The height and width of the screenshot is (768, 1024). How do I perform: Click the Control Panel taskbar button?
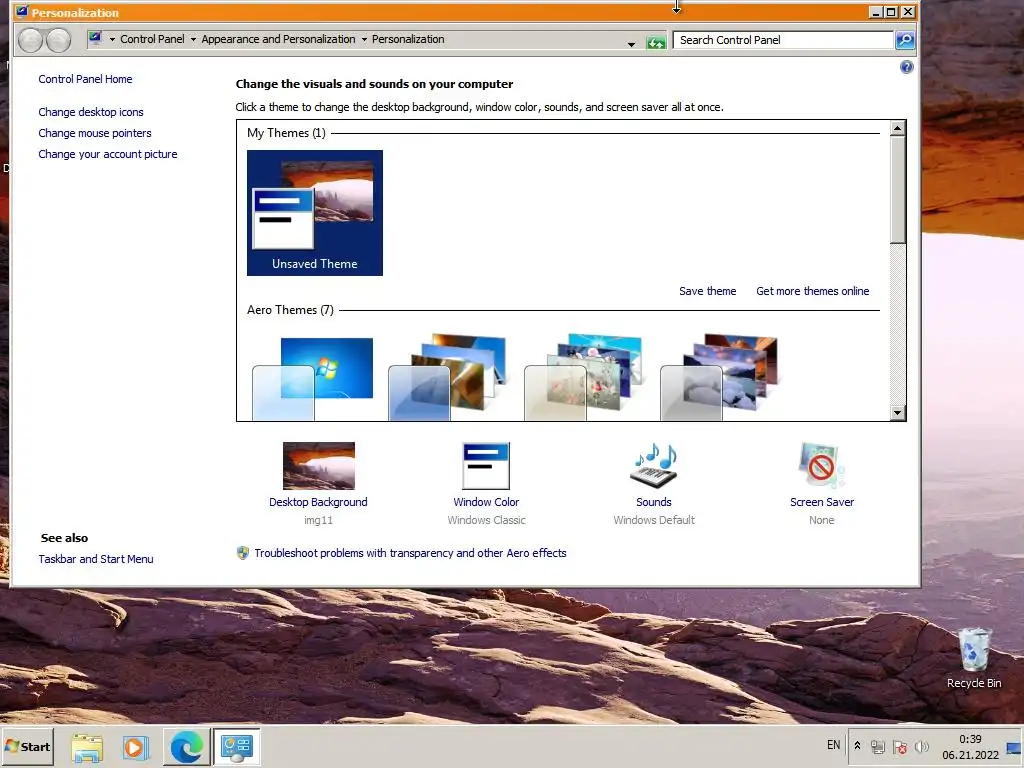(236, 747)
